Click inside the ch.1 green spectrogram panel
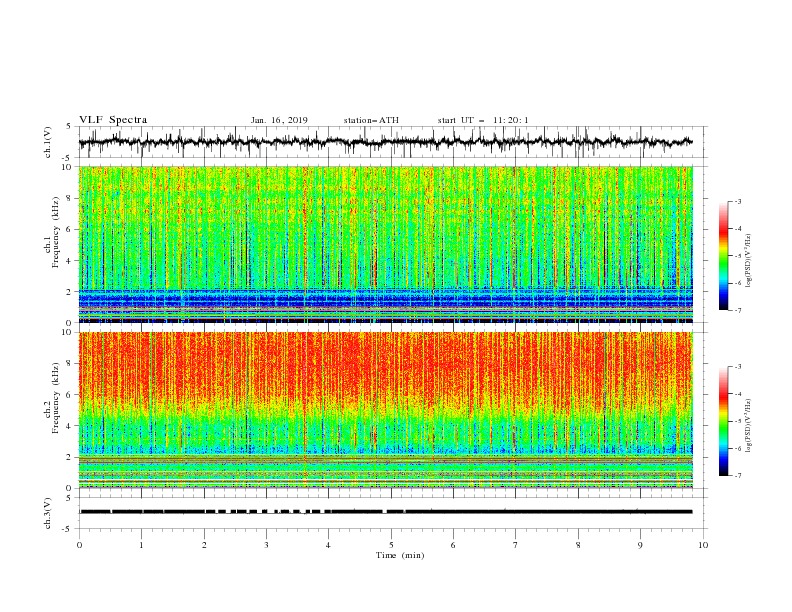 (x=385, y=244)
